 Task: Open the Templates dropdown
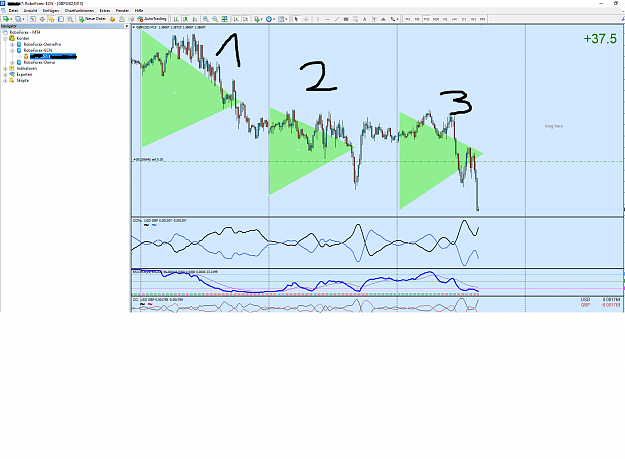tap(282, 19)
